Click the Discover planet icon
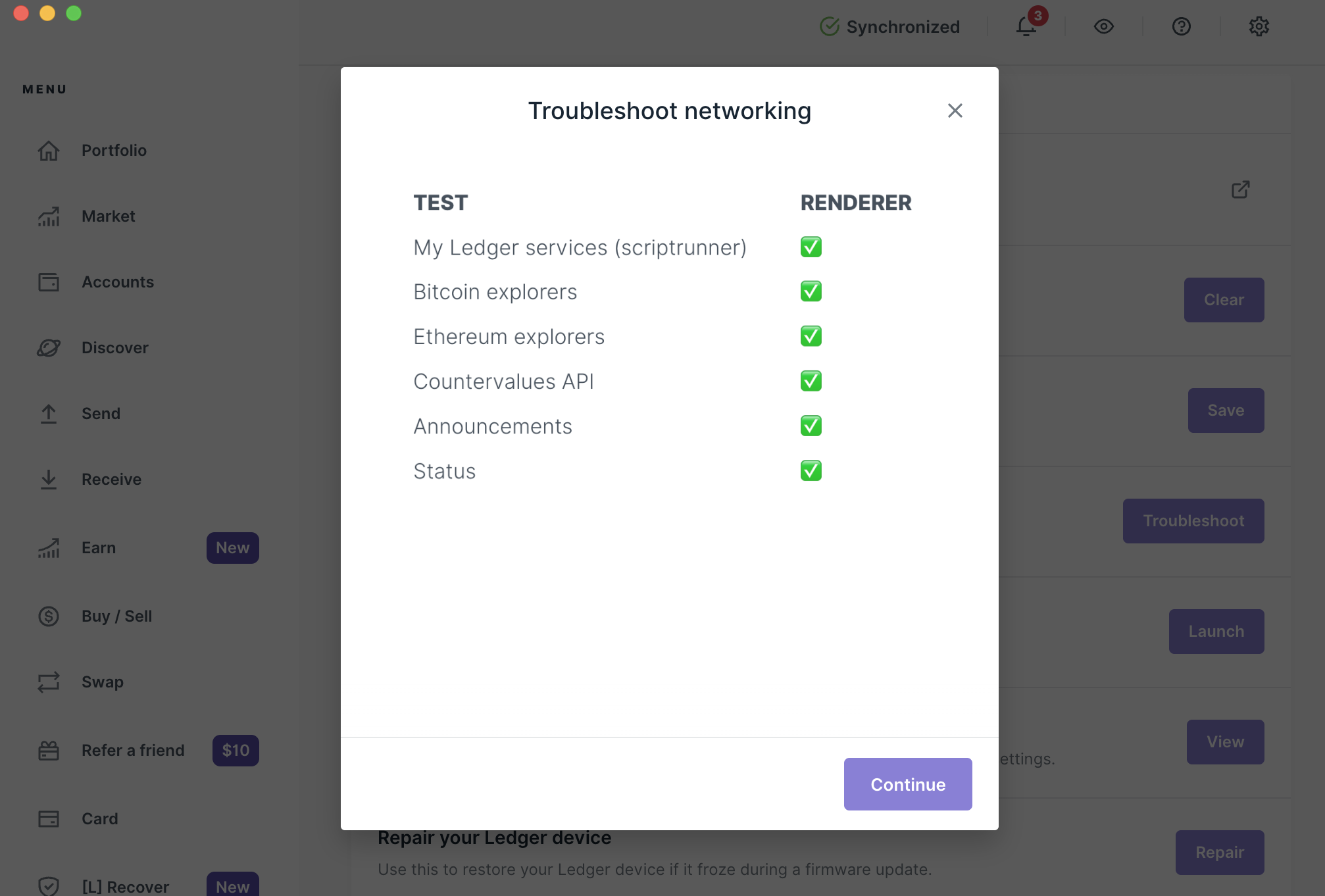 49,348
